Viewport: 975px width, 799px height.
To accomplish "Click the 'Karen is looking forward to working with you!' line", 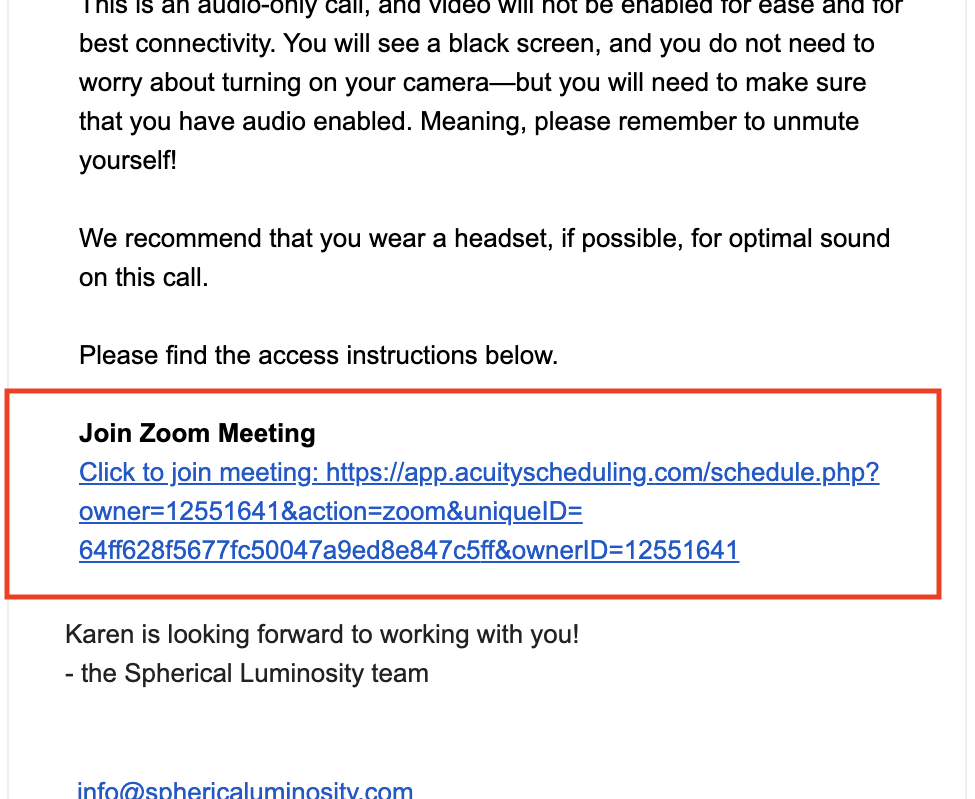I will (x=322, y=635).
